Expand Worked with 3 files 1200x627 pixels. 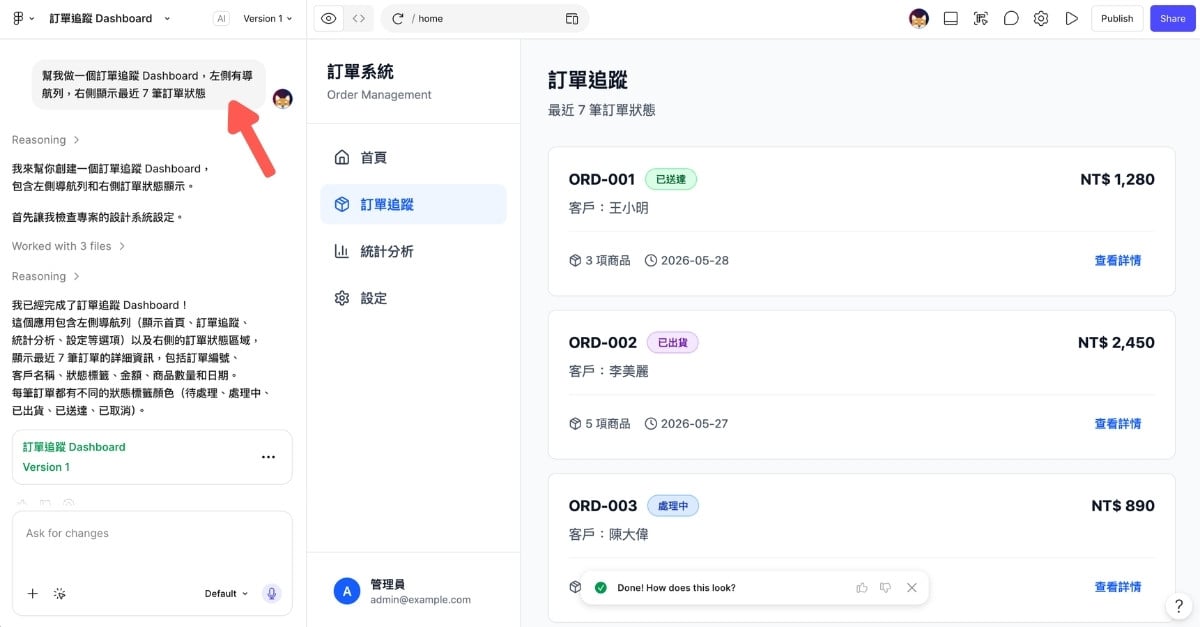pyautogui.click(x=68, y=246)
